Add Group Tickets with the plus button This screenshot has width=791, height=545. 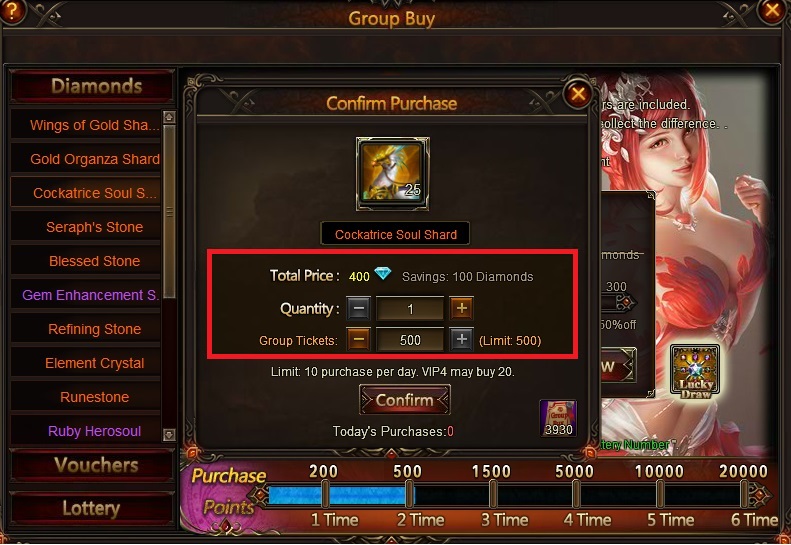point(462,340)
